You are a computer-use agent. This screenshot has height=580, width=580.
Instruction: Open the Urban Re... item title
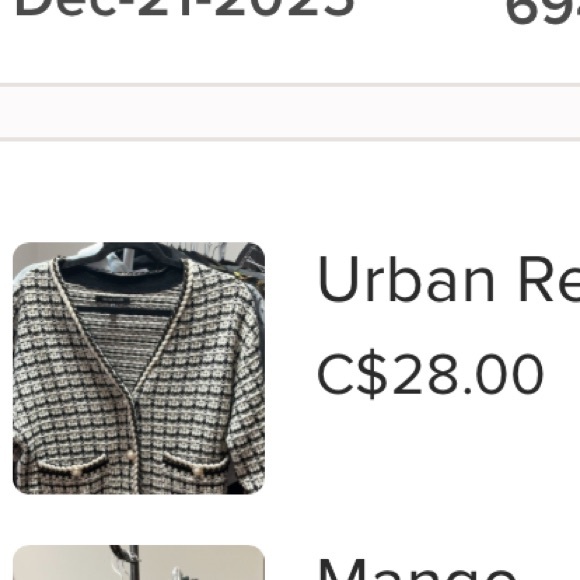tap(448, 279)
